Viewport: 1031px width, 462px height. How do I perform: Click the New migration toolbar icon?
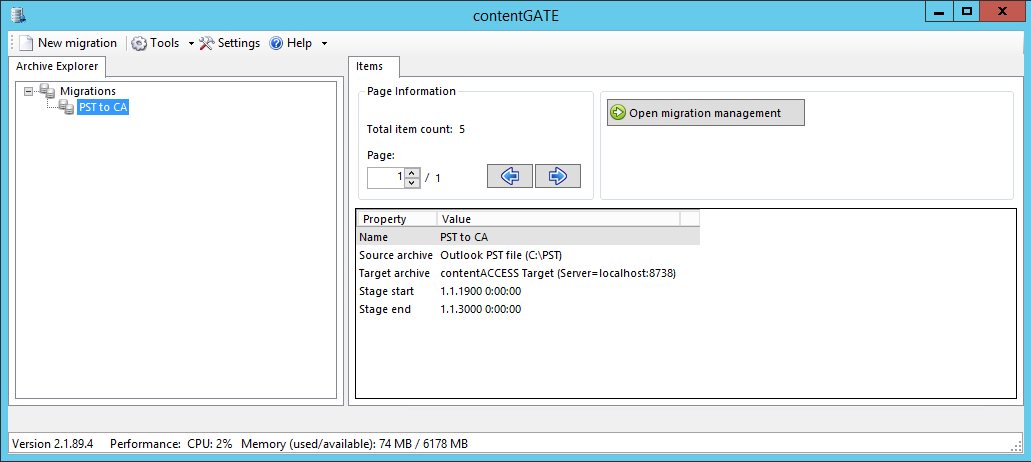pos(26,43)
